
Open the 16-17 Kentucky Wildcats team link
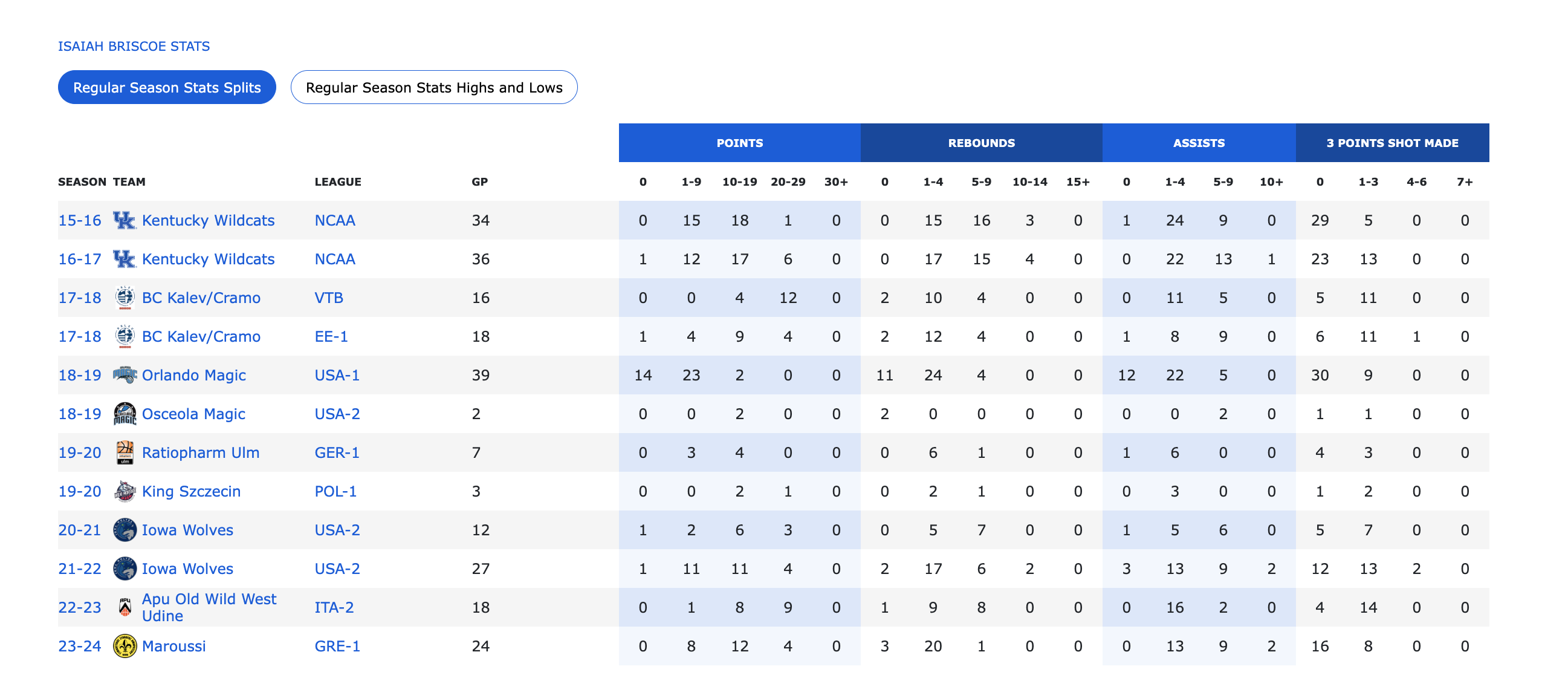208,259
